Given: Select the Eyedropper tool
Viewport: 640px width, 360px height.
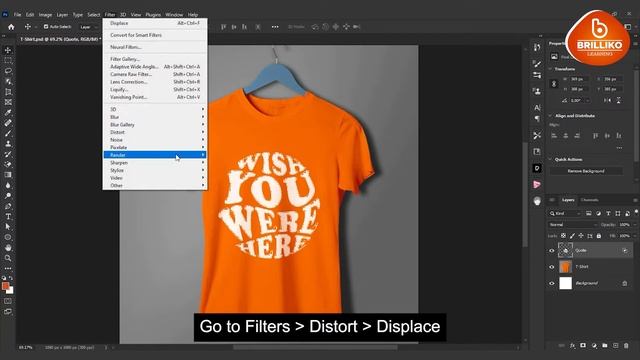Looking at the screenshot, I should [8, 113].
